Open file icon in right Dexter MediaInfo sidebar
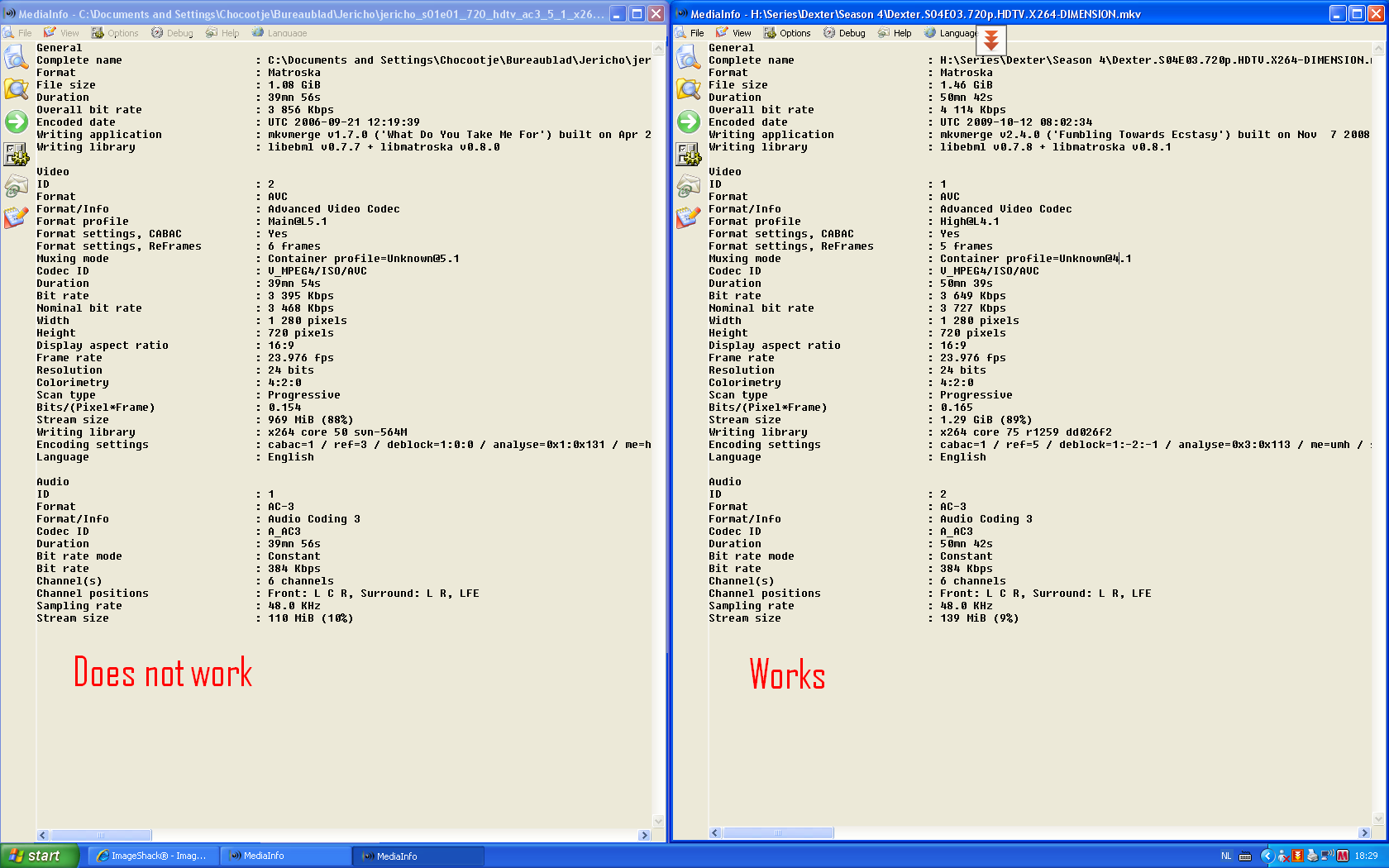Viewport: 1389px width, 868px height. 688,57
